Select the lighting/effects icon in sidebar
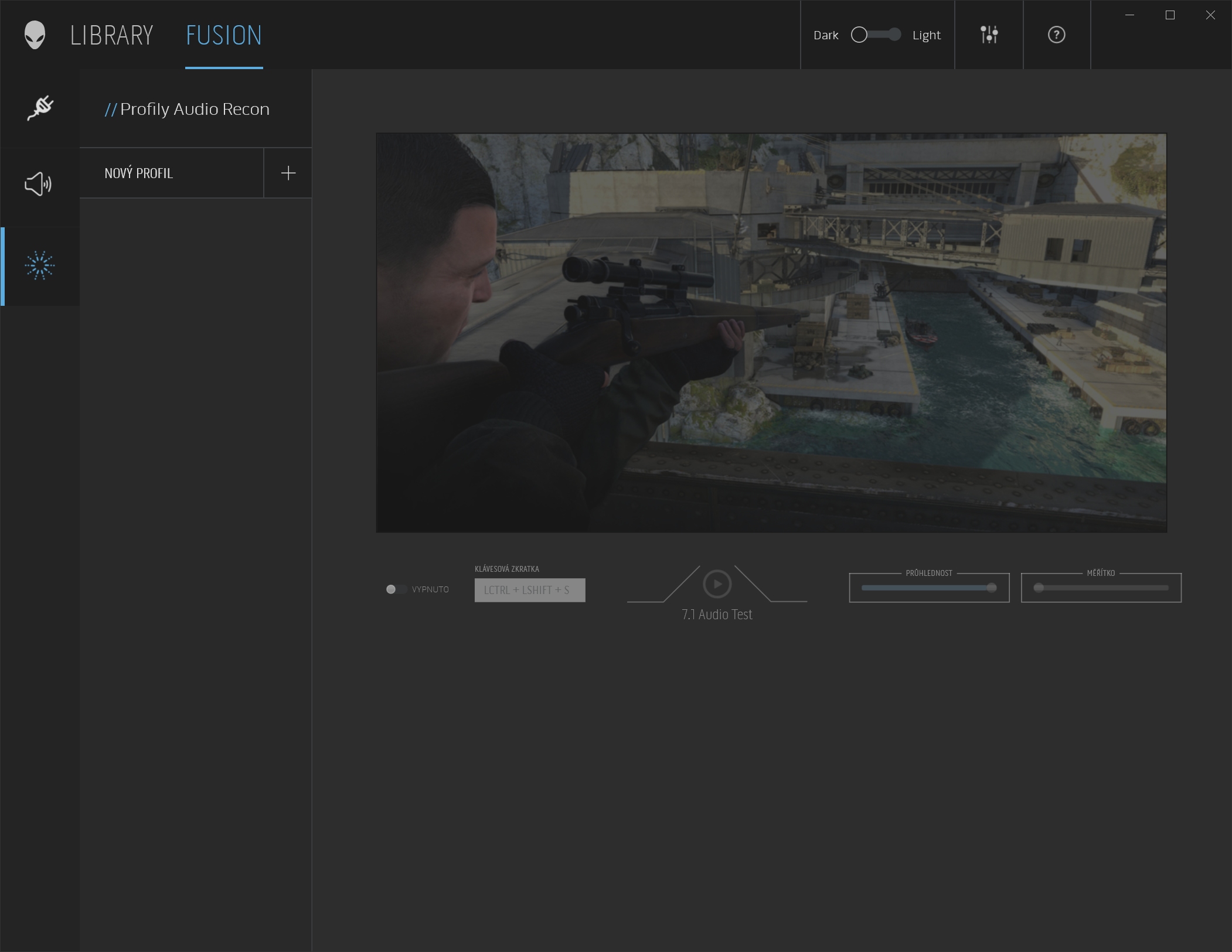Image resolution: width=1232 pixels, height=952 pixels. pos(39,265)
